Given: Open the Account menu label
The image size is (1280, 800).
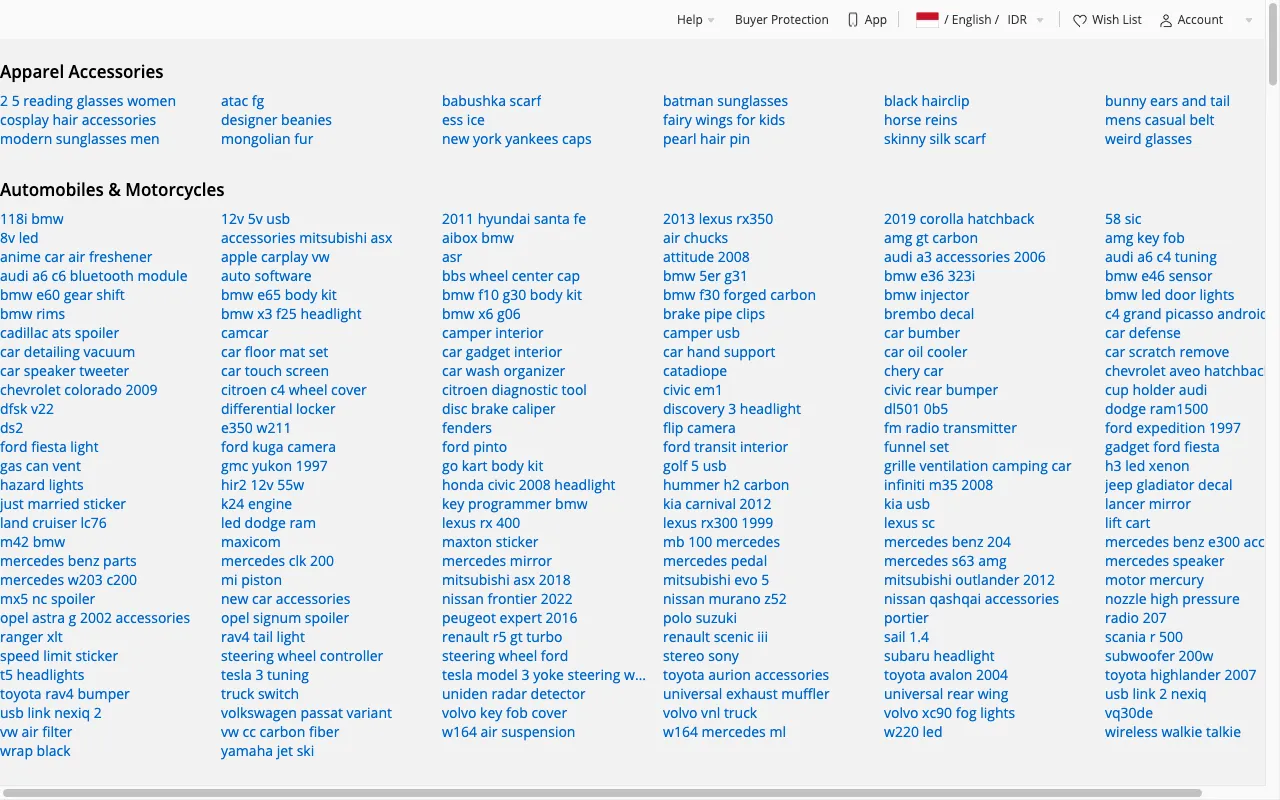Looking at the screenshot, I should click(x=1200, y=20).
